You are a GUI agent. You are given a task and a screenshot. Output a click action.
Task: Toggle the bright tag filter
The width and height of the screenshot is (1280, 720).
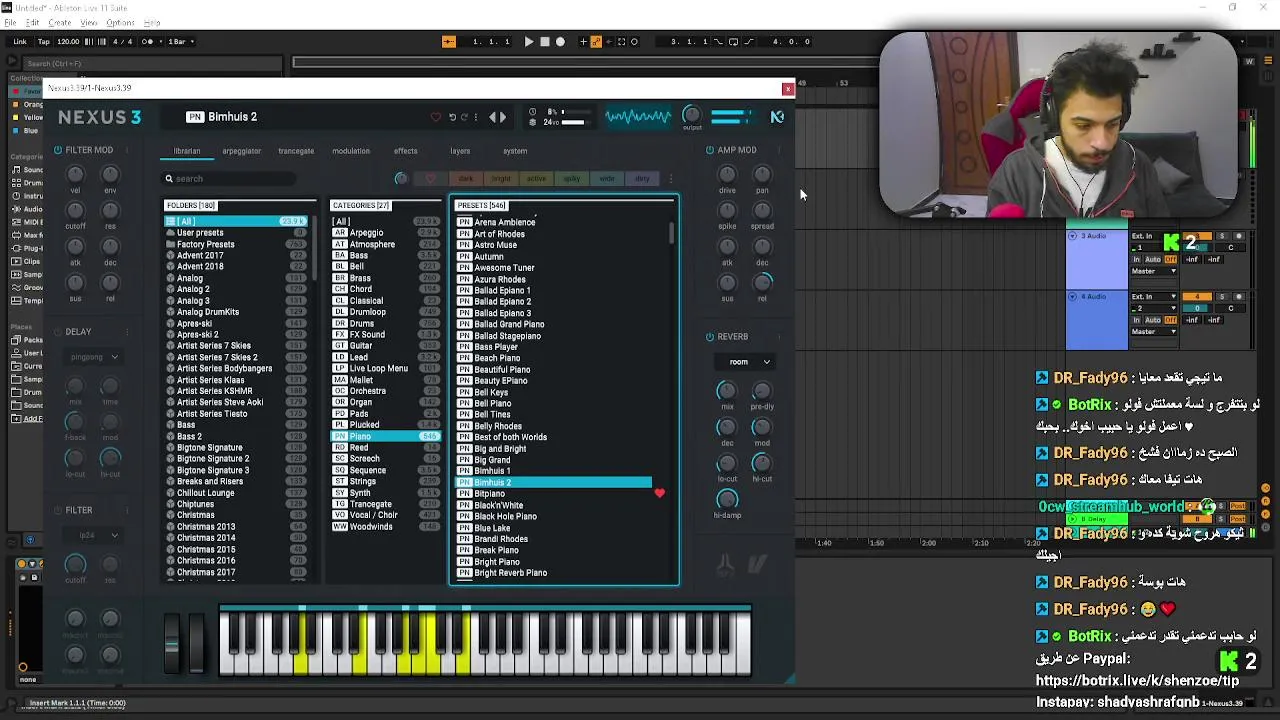pos(501,179)
